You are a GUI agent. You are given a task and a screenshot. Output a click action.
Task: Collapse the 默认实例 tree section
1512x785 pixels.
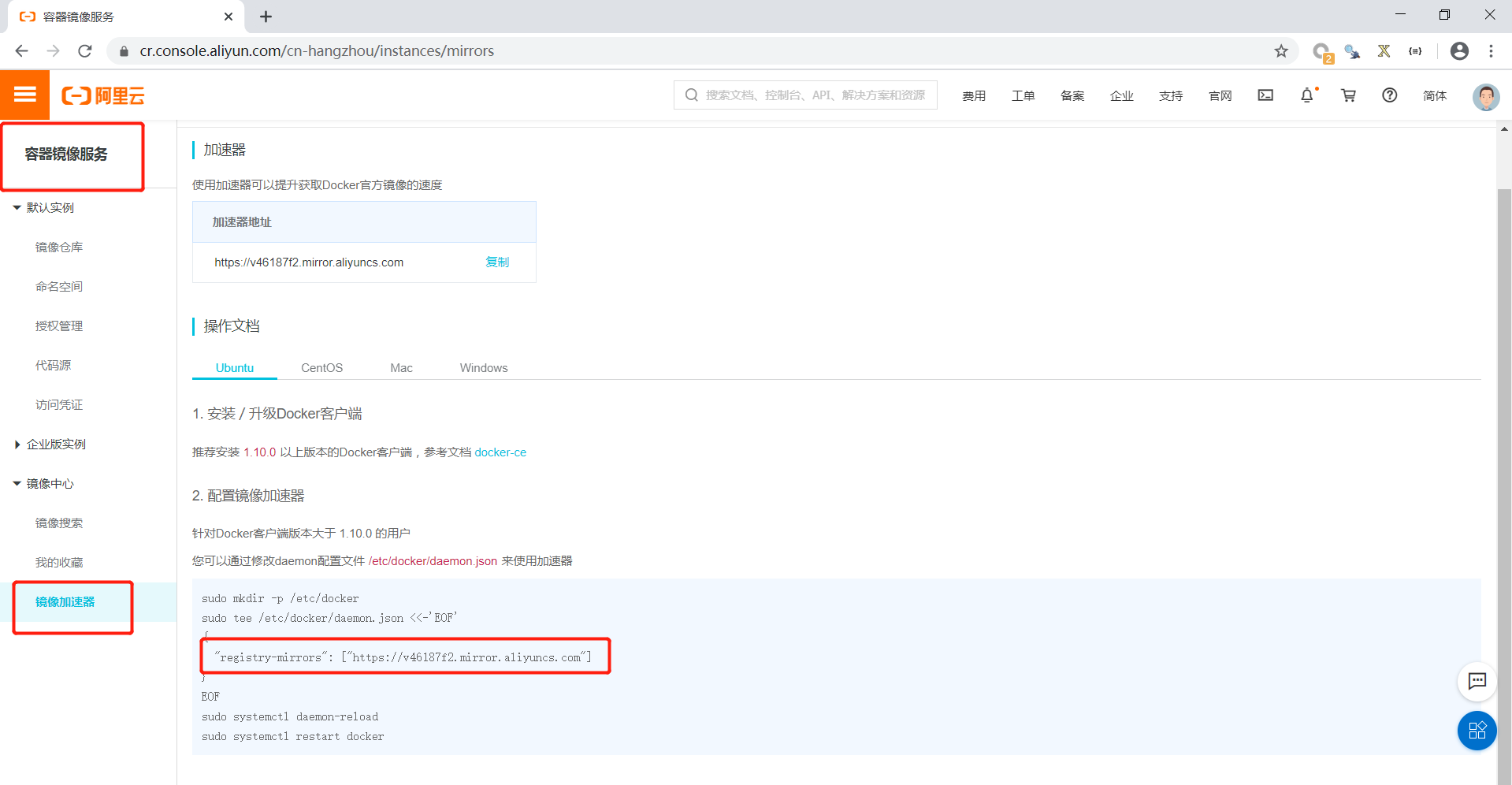pyautogui.click(x=17, y=208)
